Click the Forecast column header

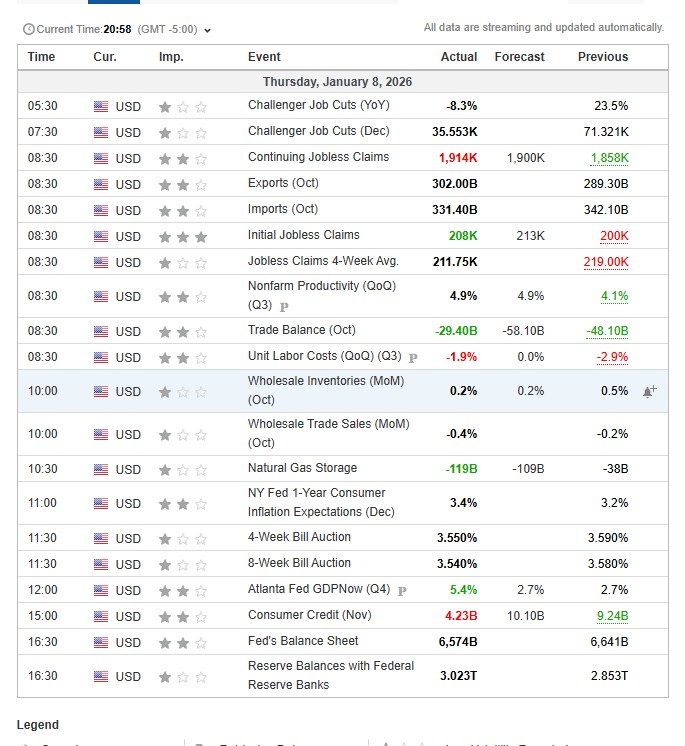click(519, 57)
